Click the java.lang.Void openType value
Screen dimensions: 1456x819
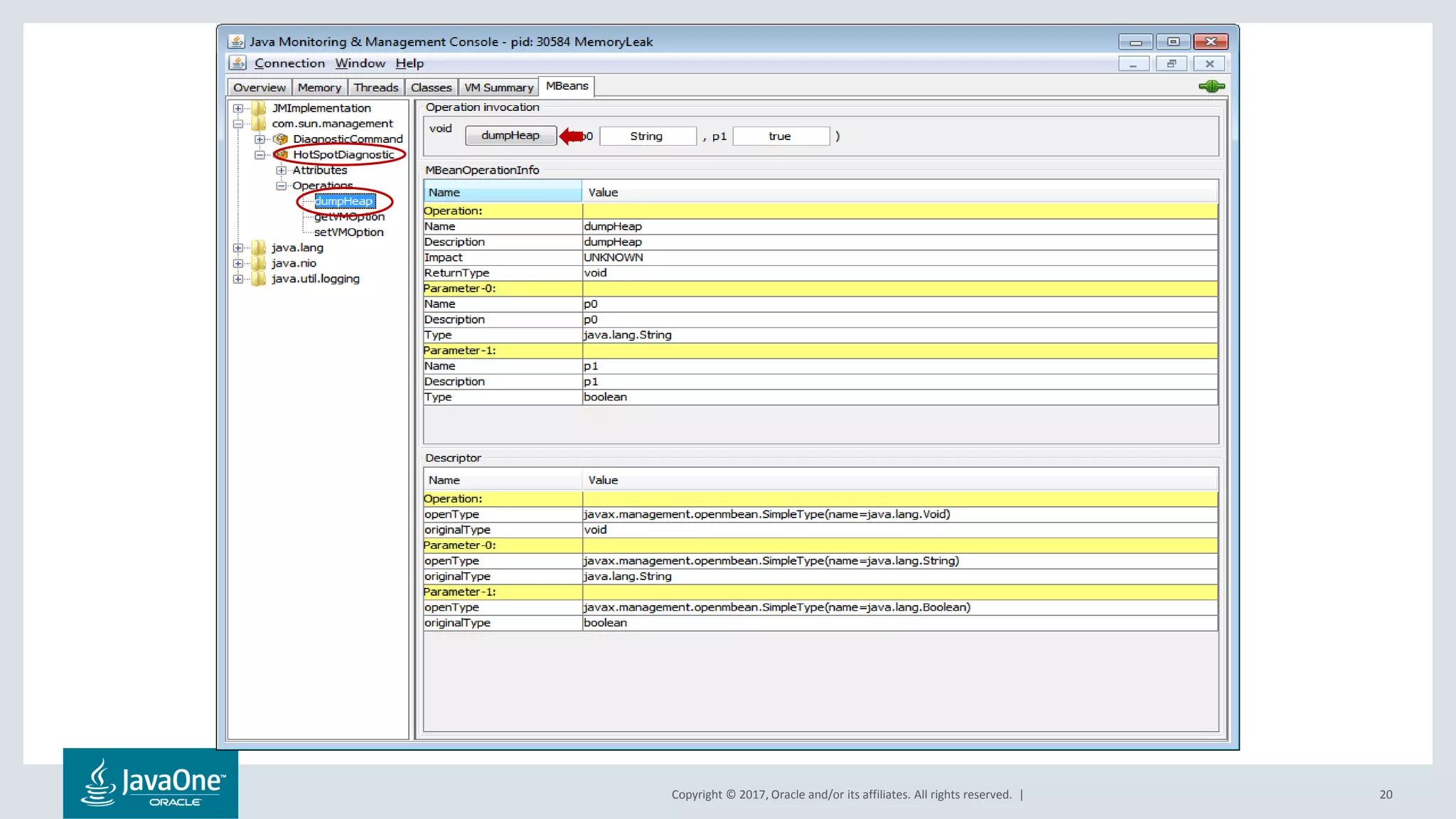click(x=900, y=515)
